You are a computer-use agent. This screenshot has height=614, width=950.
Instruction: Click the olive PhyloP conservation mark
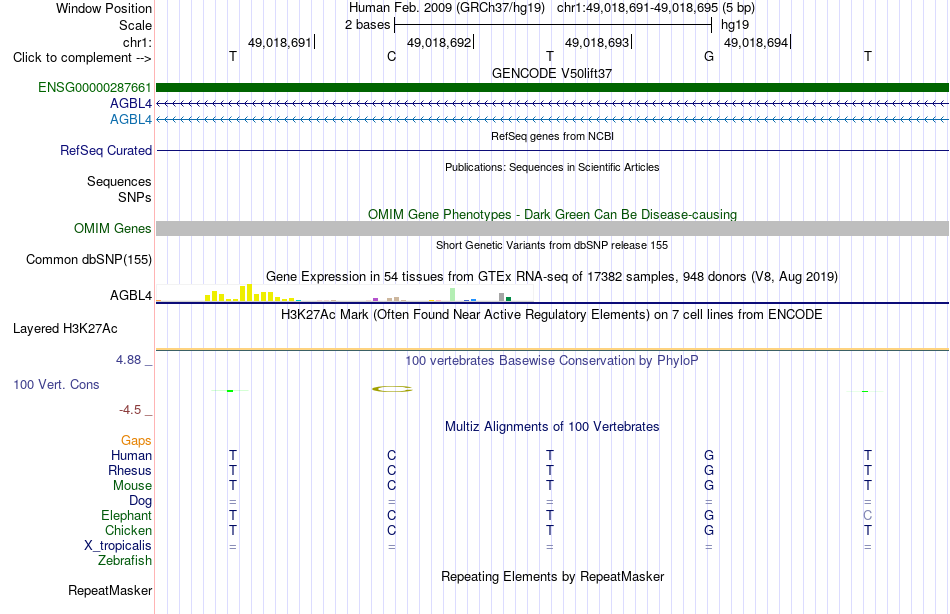[x=392, y=389]
